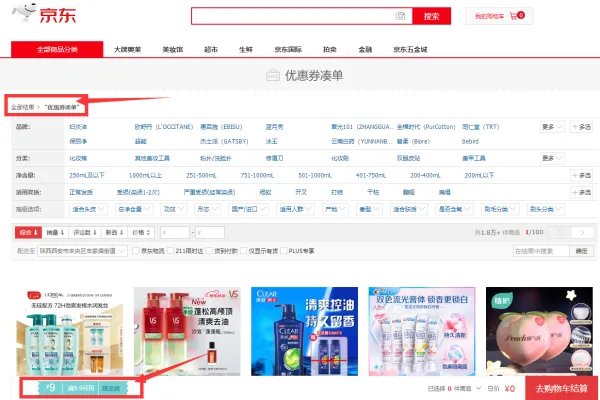600x400 pixels.
Task: Open the L'Oreal shampoo product image
Action: click(70, 331)
